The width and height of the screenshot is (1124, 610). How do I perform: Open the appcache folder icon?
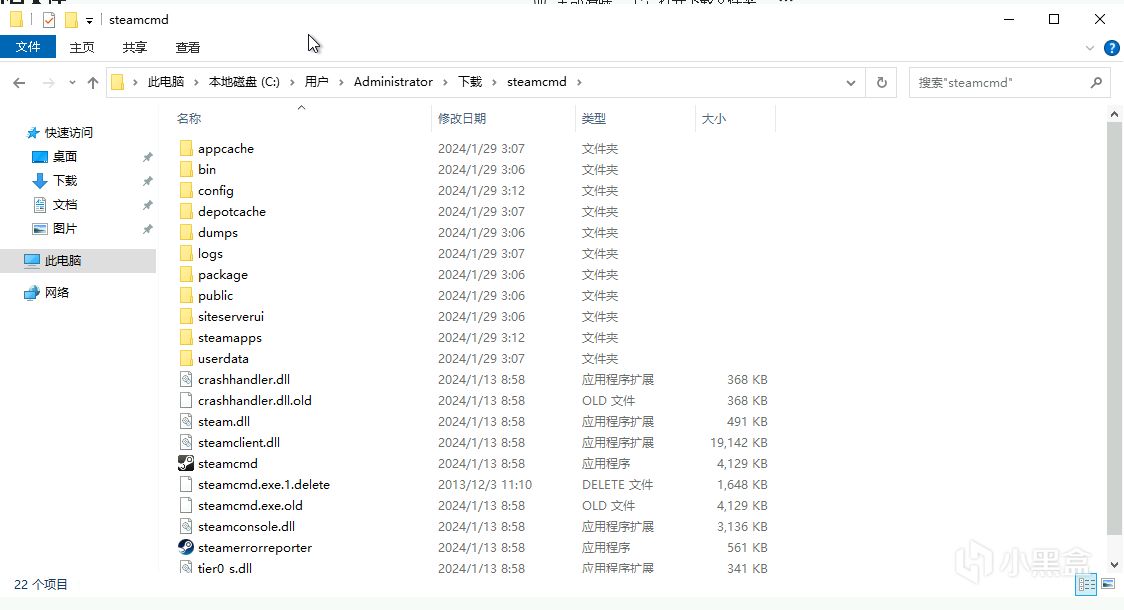186,148
